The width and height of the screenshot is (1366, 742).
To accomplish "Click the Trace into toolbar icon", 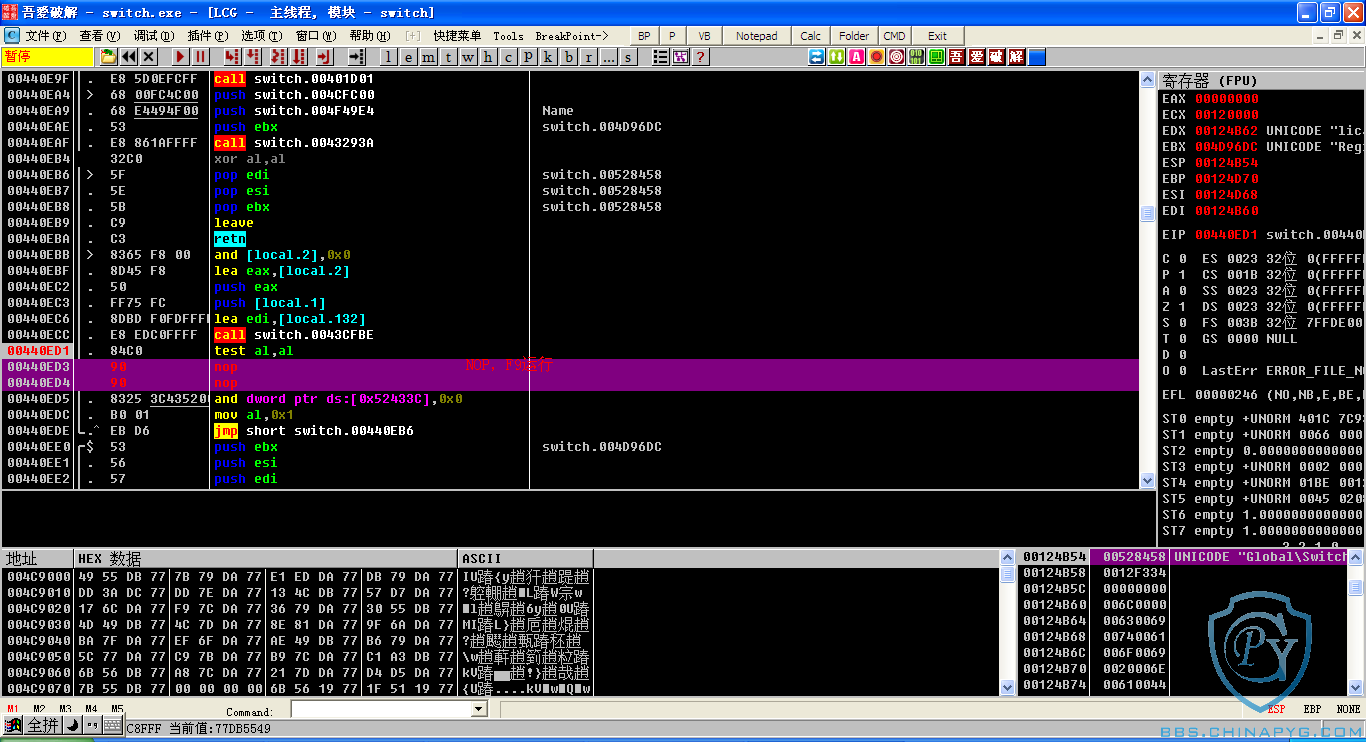I will [278, 57].
